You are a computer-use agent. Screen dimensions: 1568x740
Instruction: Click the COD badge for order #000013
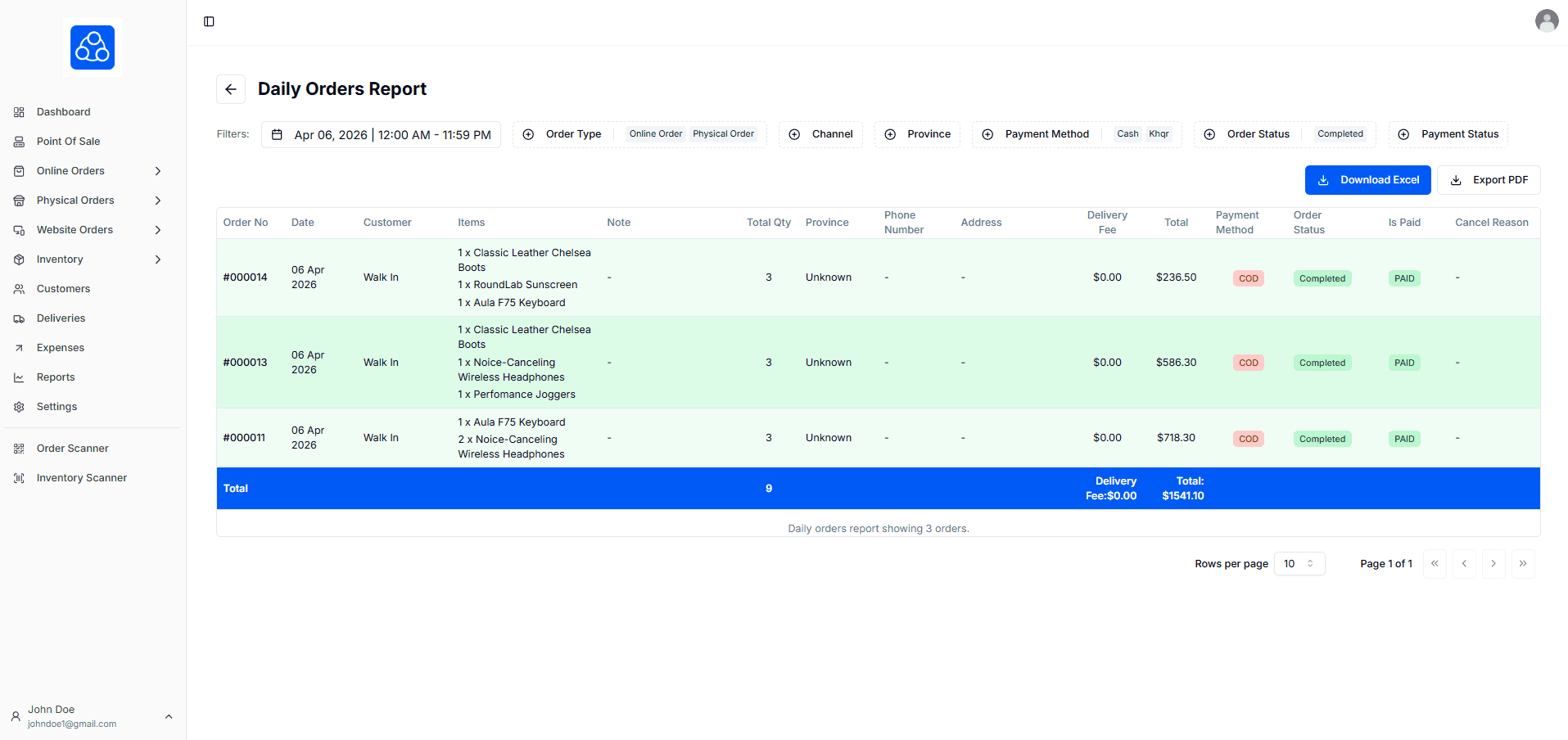tap(1249, 363)
